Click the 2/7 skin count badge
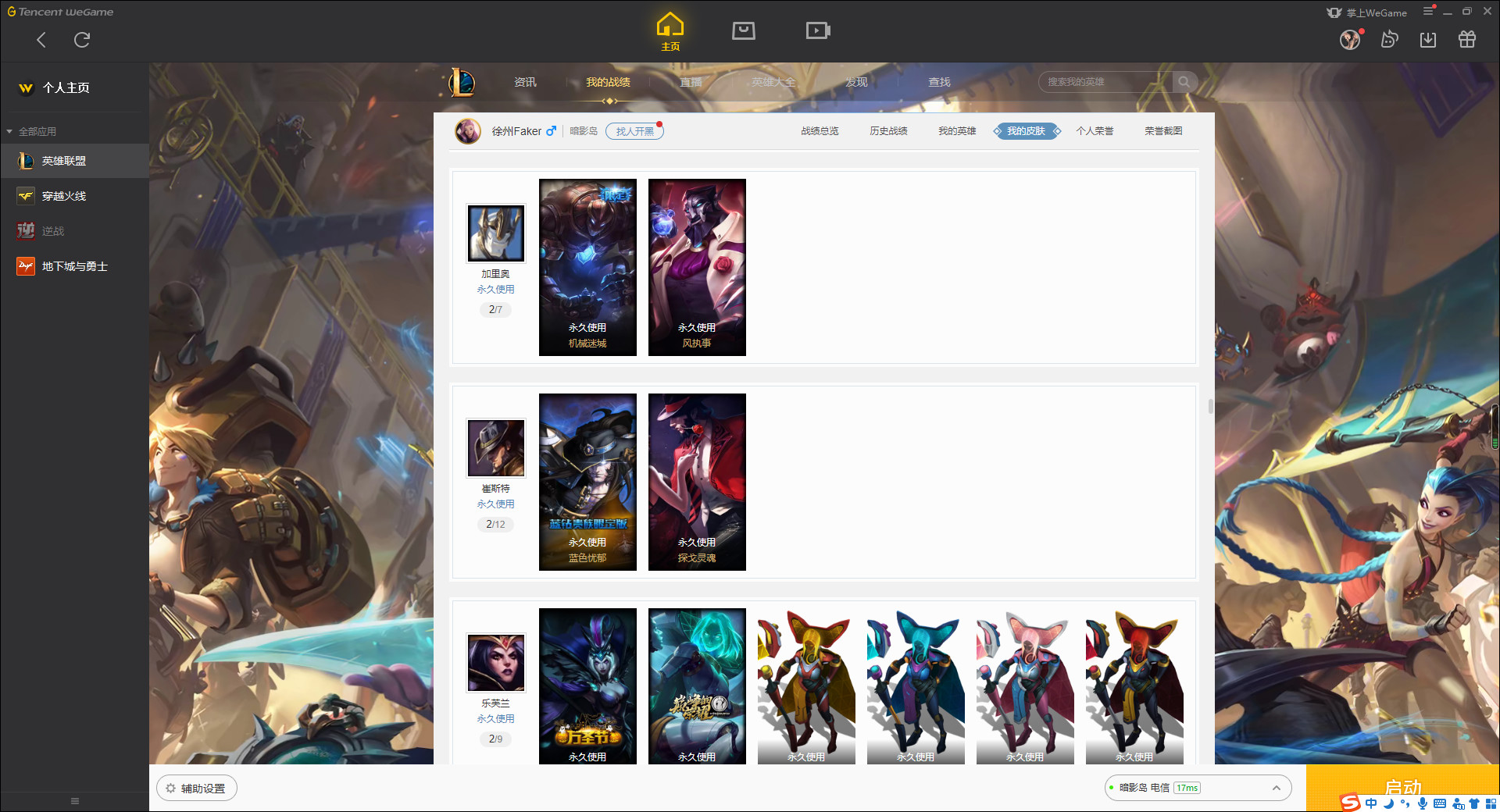The image size is (1500, 812). click(x=495, y=310)
